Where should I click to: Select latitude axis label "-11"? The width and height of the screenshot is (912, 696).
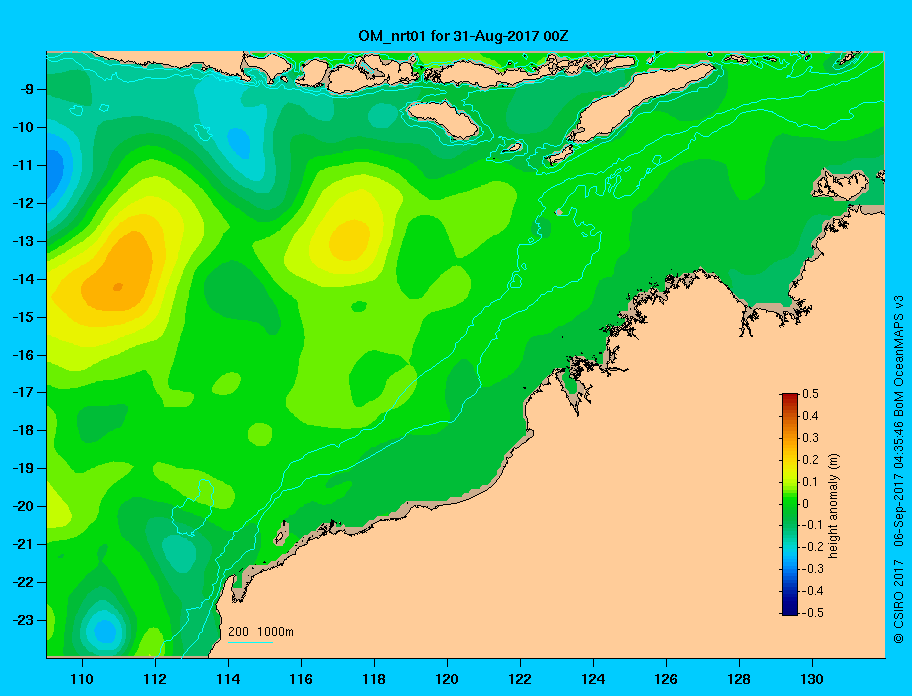tap(23, 165)
